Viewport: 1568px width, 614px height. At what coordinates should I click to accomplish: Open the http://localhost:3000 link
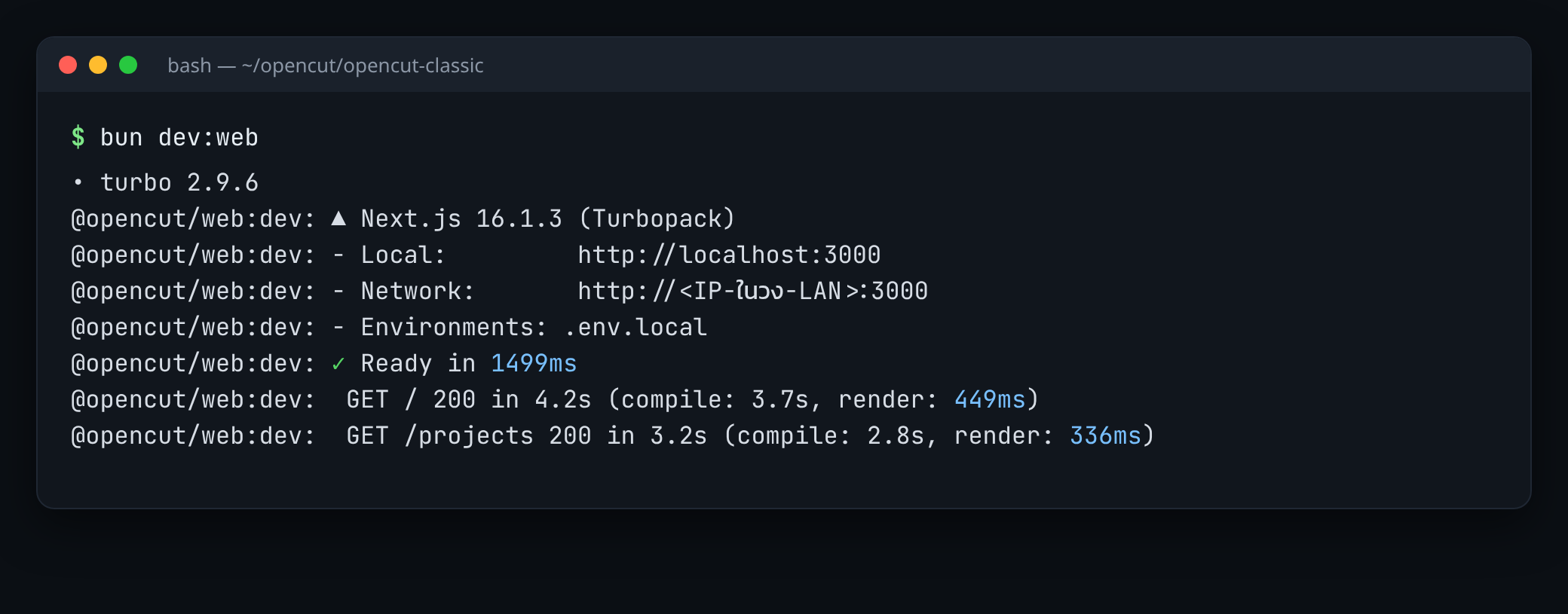[x=729, y=255]
